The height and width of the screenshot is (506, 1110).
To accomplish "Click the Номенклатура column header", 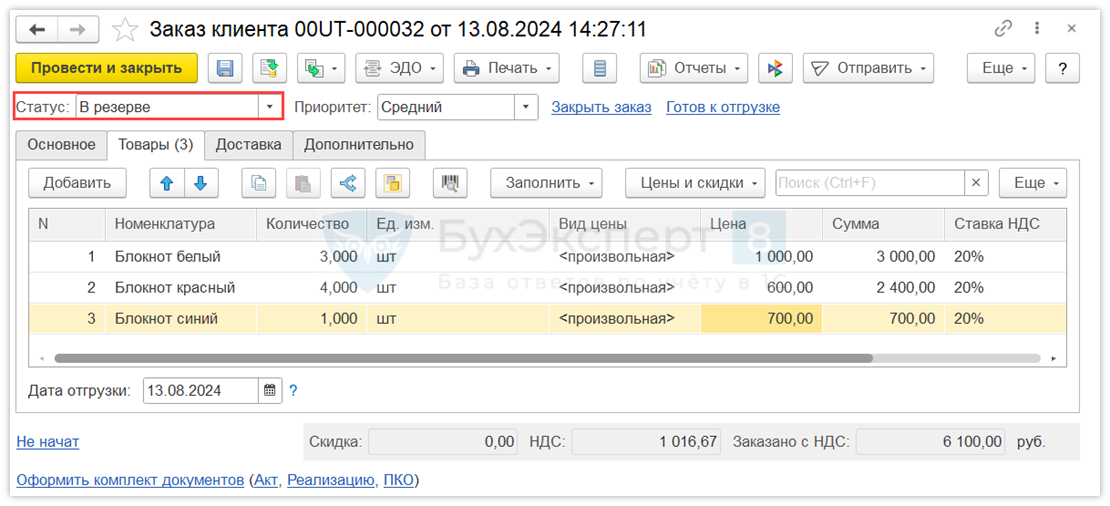I will click(x=181, y=224).
